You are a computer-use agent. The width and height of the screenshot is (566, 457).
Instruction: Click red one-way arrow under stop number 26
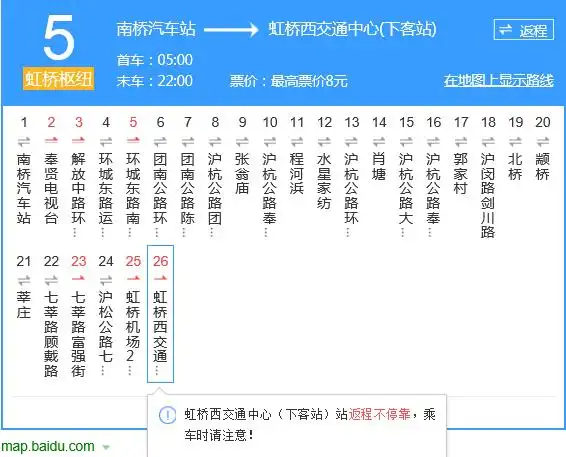coord(160,278)
